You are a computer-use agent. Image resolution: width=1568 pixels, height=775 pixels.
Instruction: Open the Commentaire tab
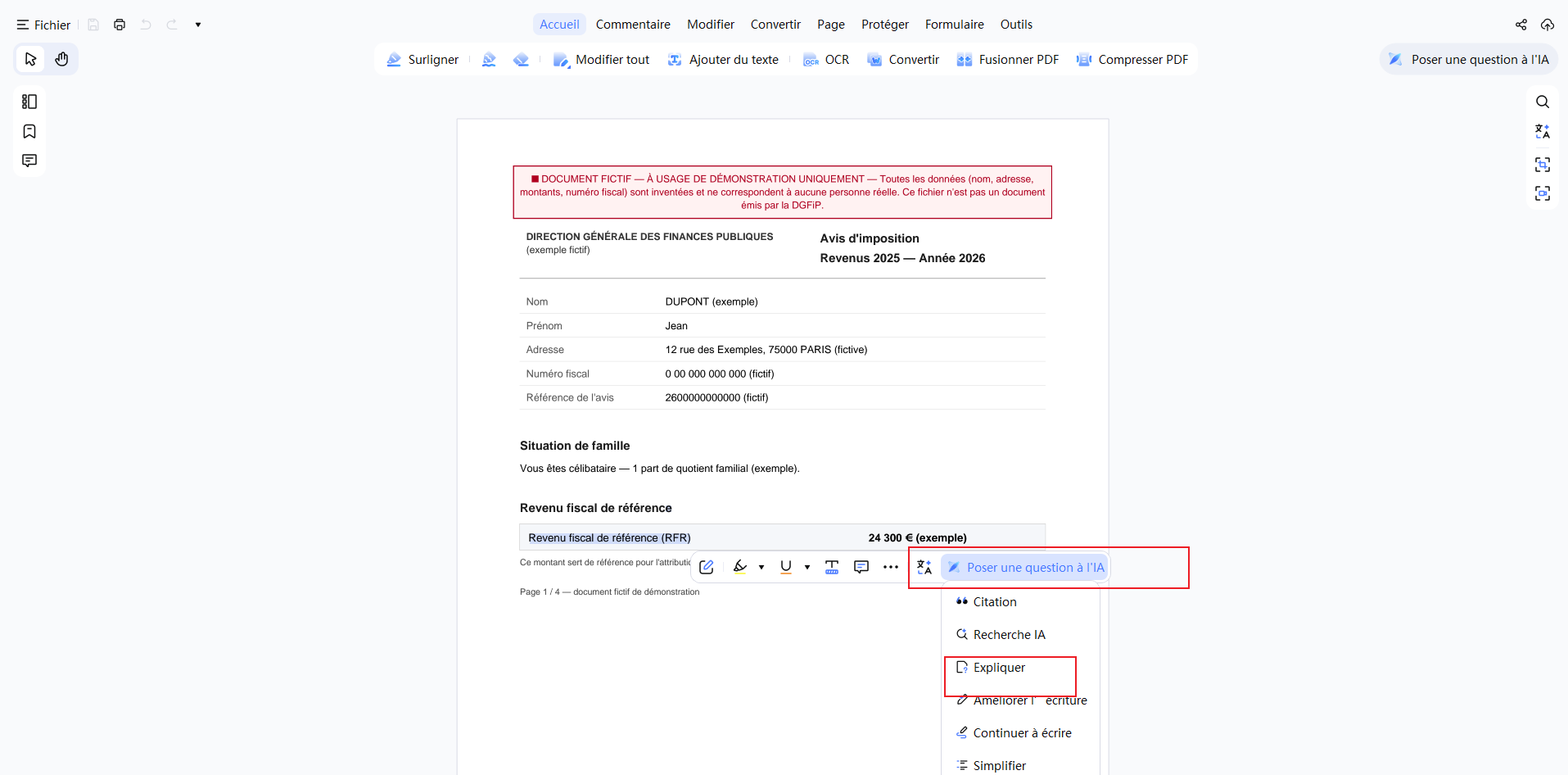tap(633, 25)
